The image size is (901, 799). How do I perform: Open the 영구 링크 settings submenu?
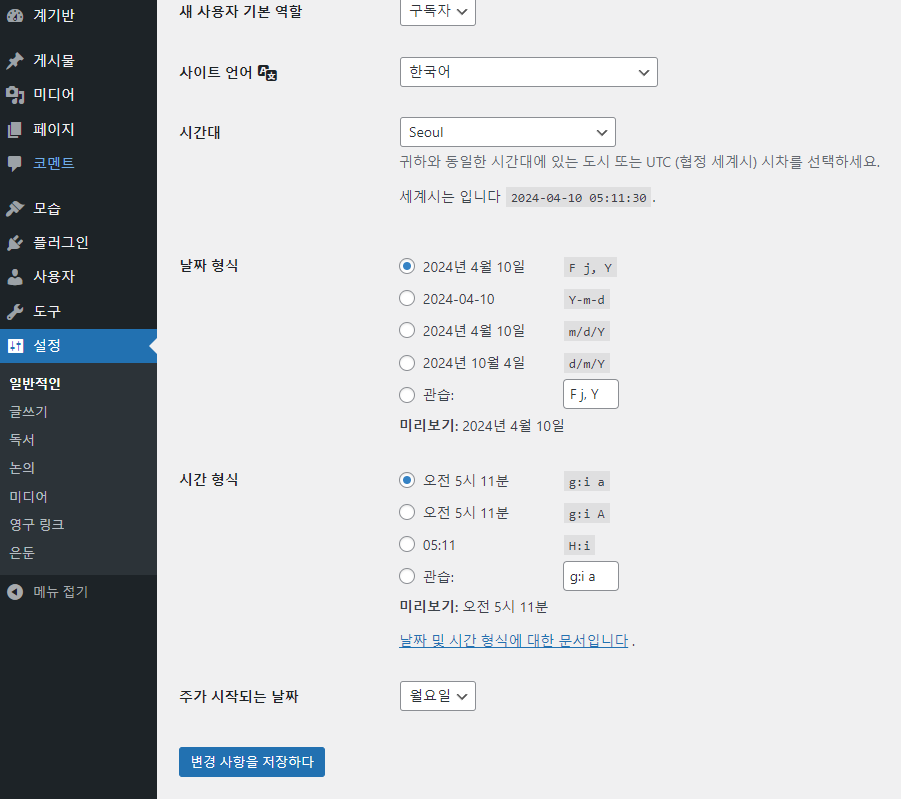37,524
